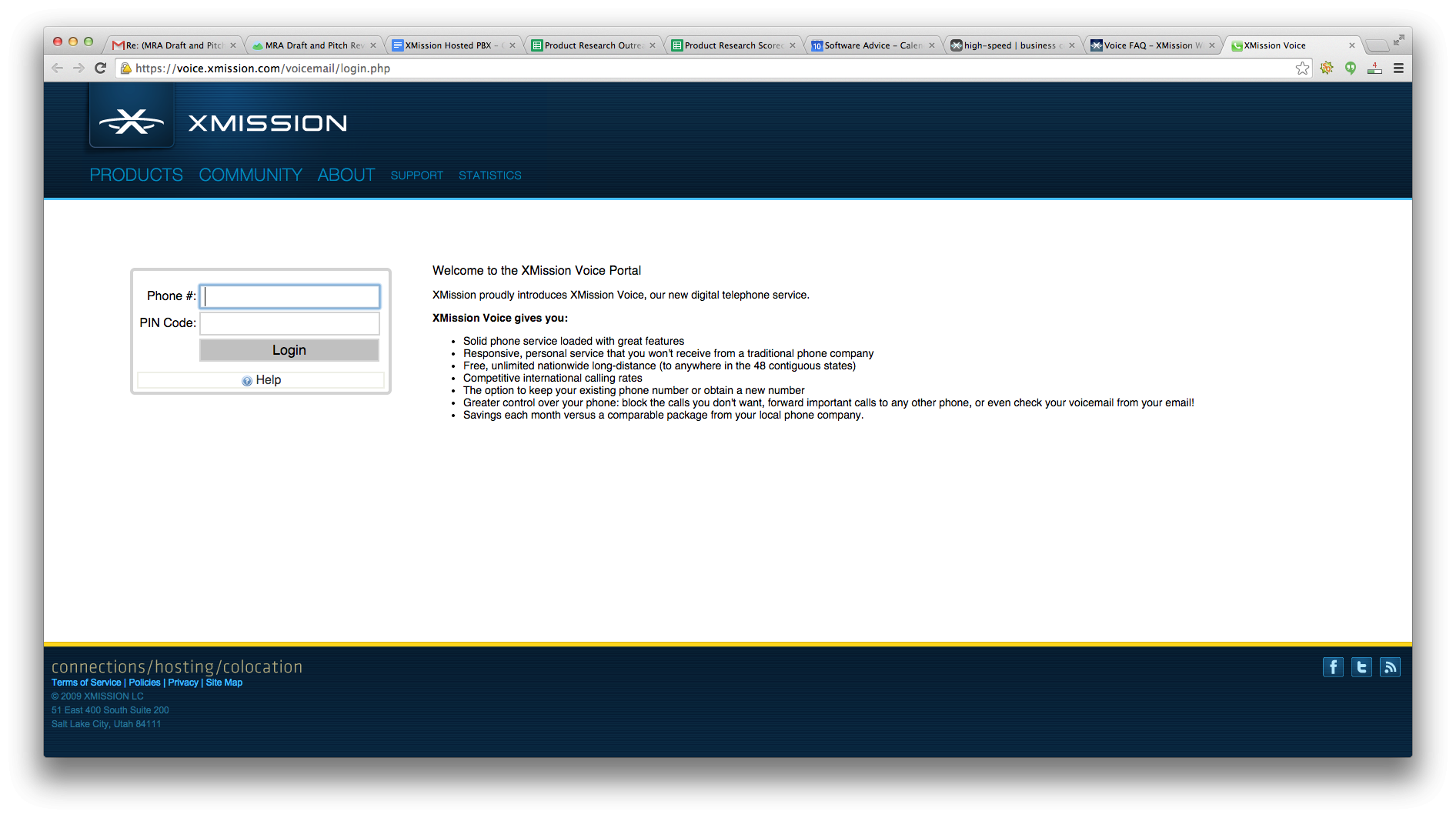Viewport: 1456px width, 818px height.
Task: Bookmark this page with the star icon
Action: [1302, 68]
